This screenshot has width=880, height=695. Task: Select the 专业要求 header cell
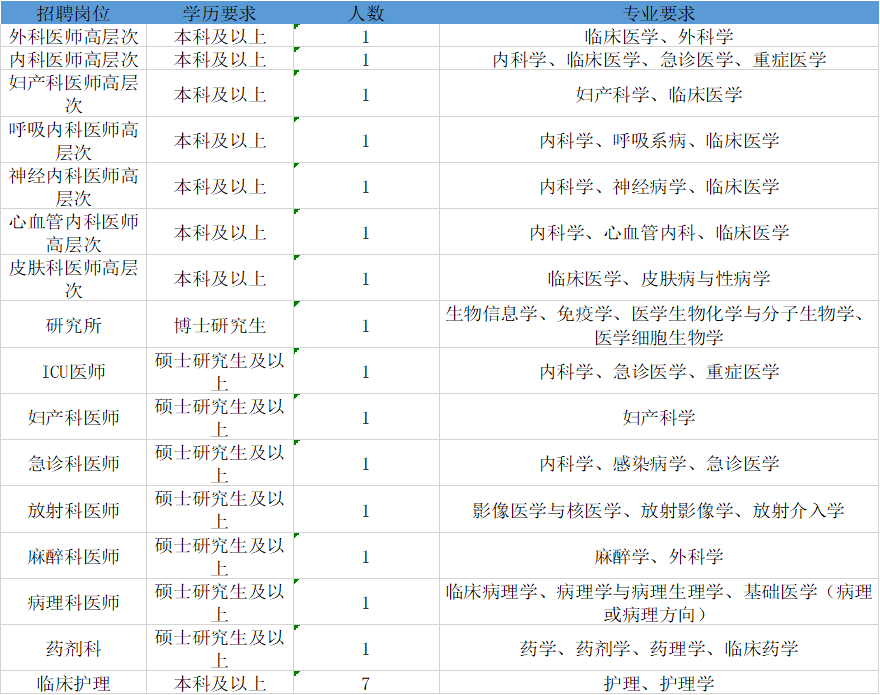click(659, 13)
